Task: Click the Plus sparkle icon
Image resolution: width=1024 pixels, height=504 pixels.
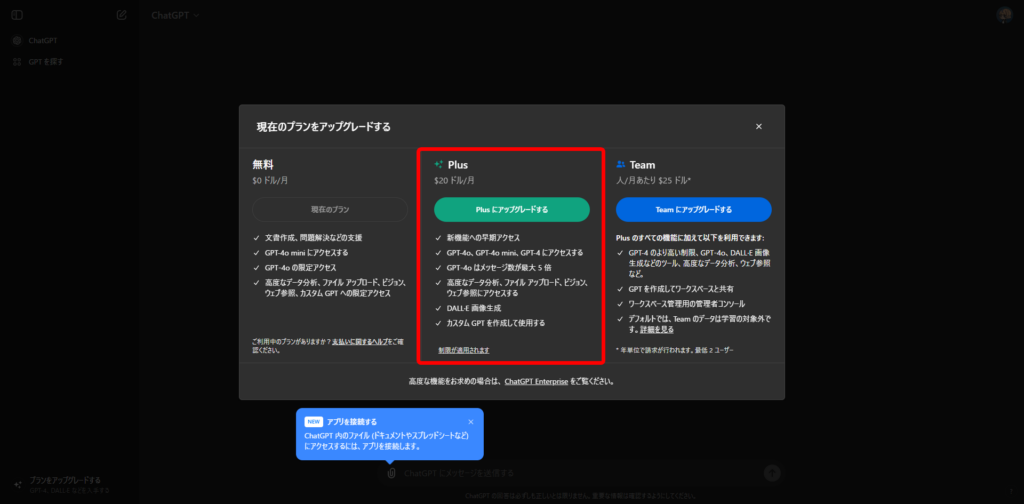Action: [439, 165]
